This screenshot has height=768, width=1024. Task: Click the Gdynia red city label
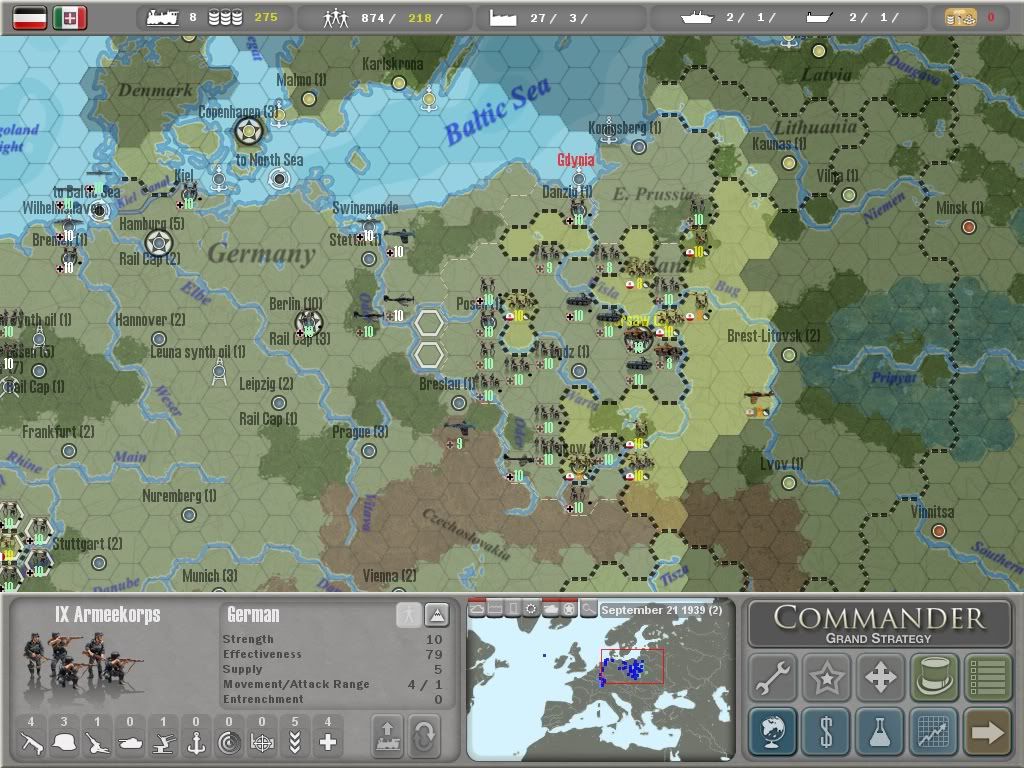coord(575,159)
